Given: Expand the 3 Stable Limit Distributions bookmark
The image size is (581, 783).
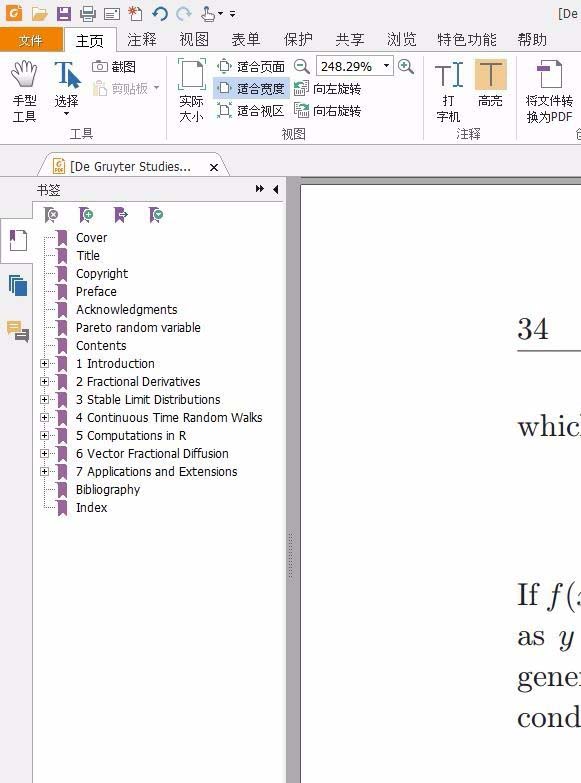Looking at the screenshot, I should click(44, 399).
